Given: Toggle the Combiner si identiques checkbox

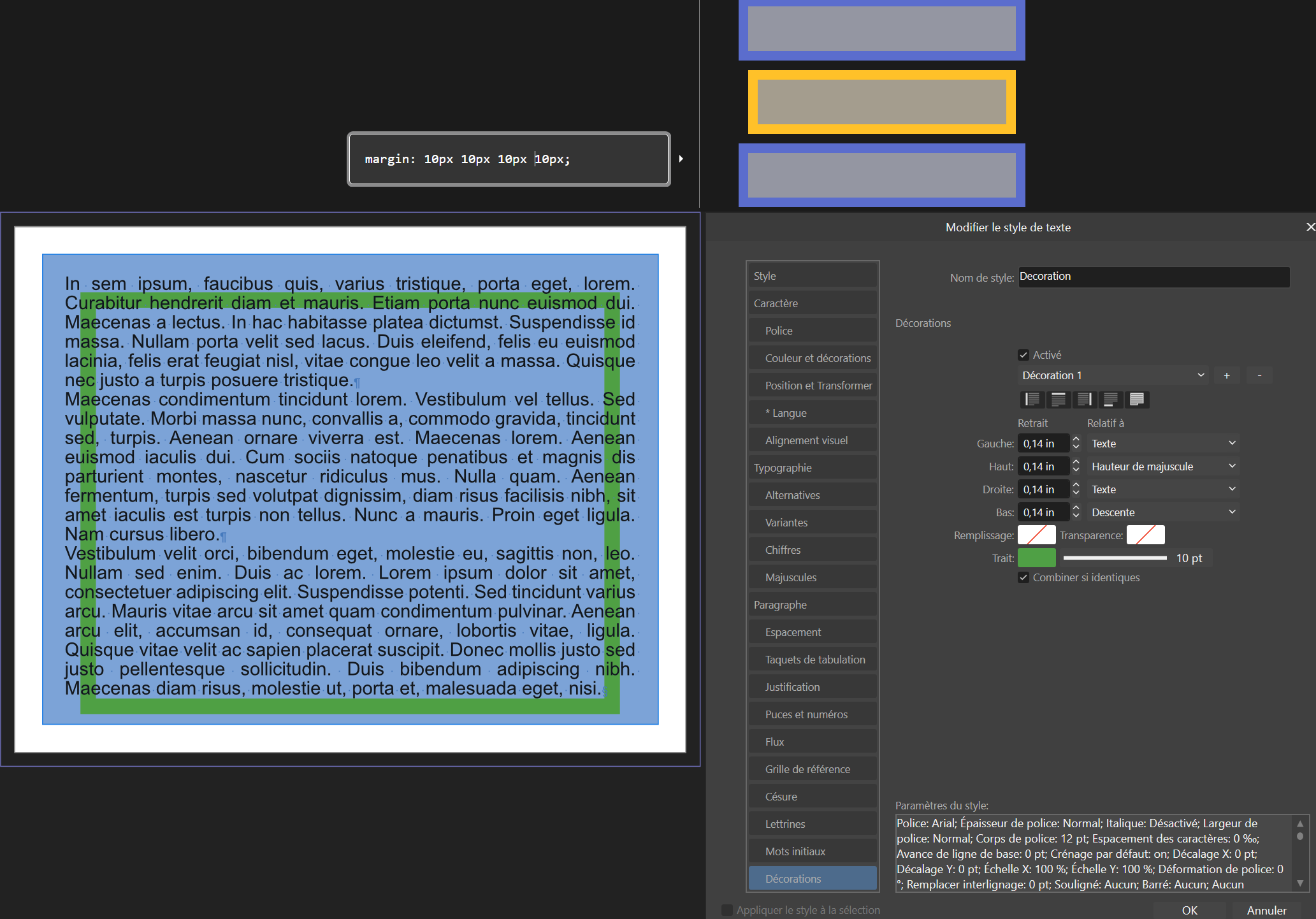Looking at the screenshot, I should pos(1023,577).
